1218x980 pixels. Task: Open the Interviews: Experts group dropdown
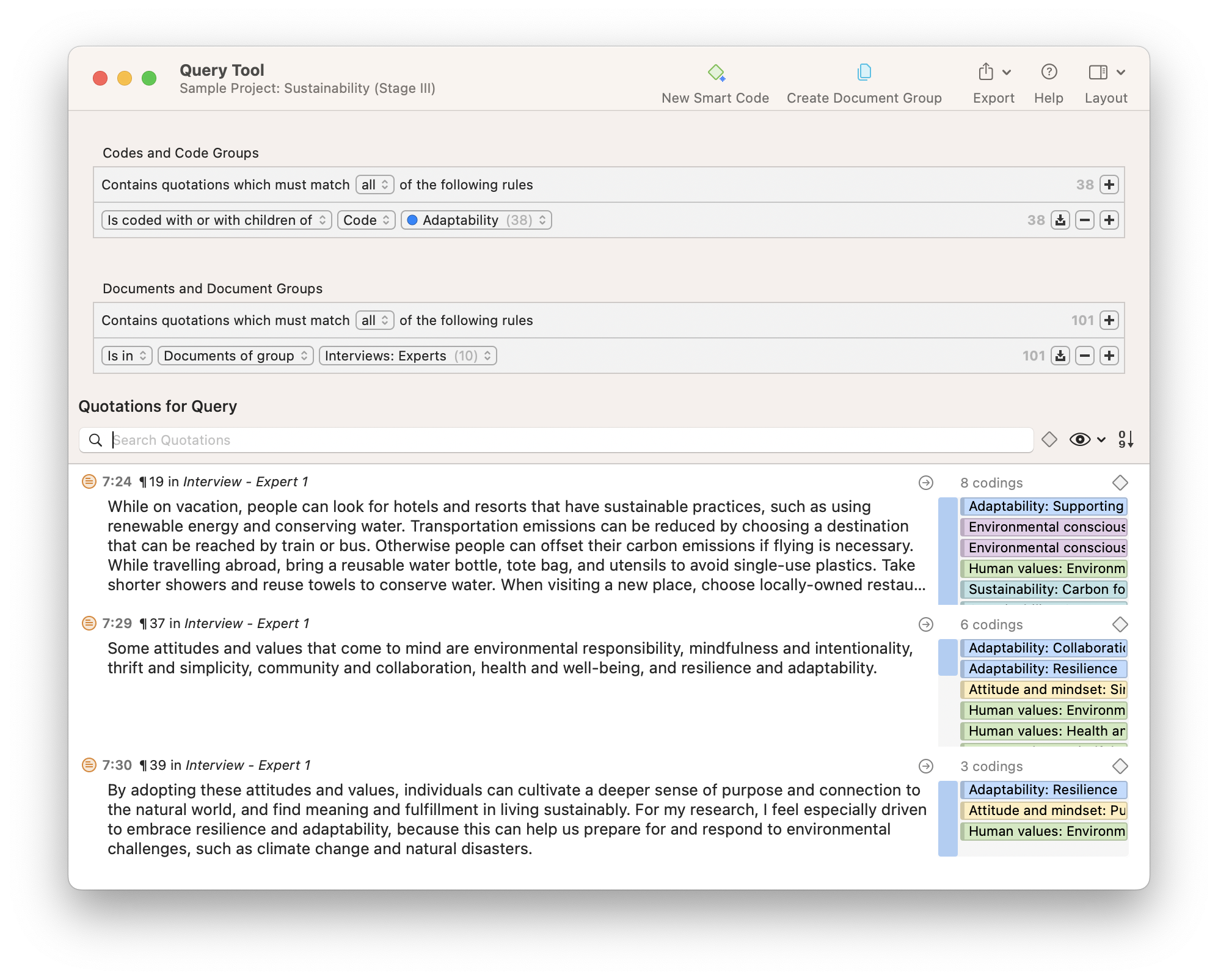pos(407,356)
